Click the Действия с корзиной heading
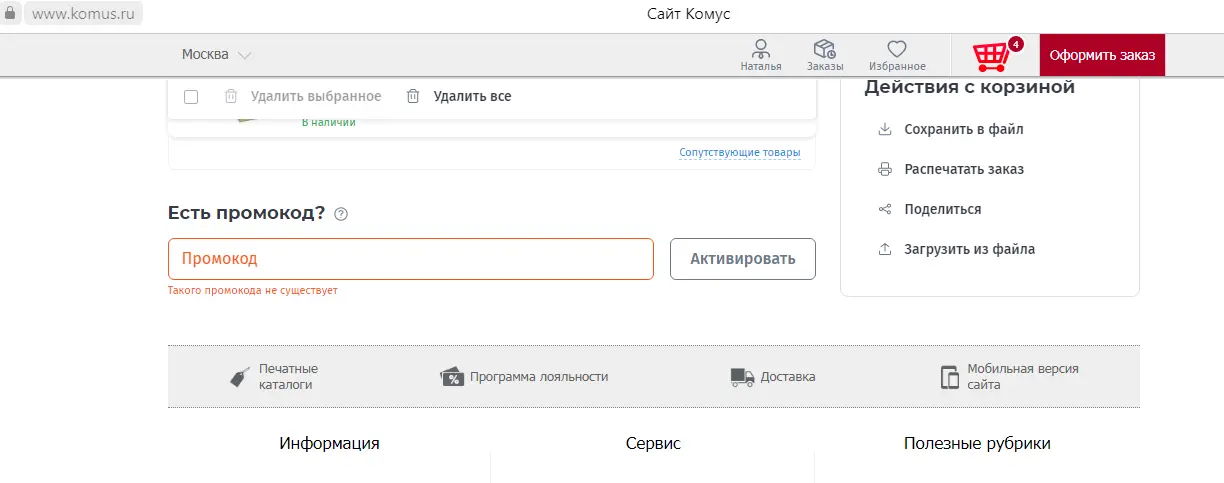Viewport: 1224px width, 483px height. (969, 87)
